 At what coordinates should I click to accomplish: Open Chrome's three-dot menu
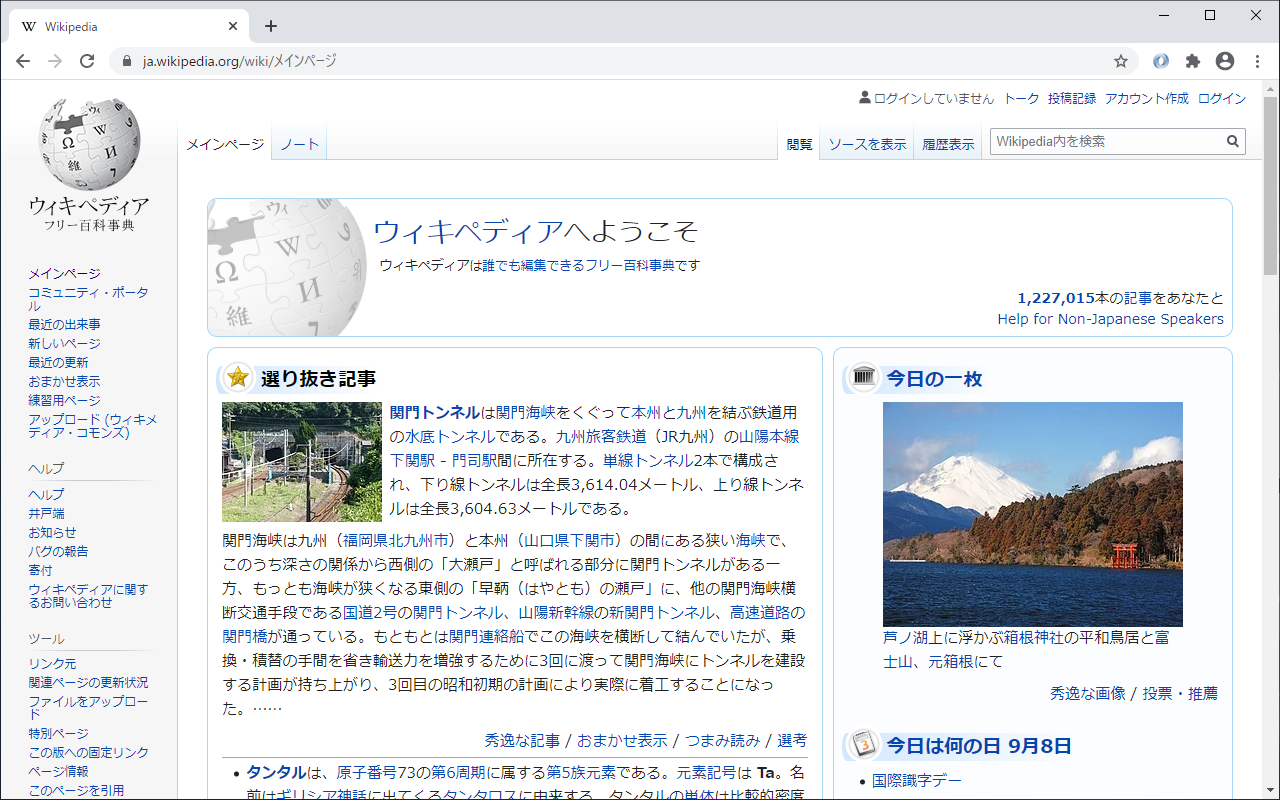(x=1258, y=61)
